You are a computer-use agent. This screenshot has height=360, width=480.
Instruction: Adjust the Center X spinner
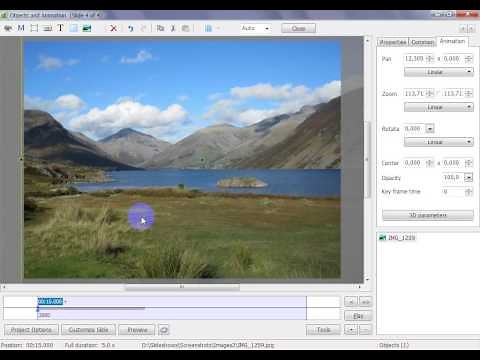(430, 163)
